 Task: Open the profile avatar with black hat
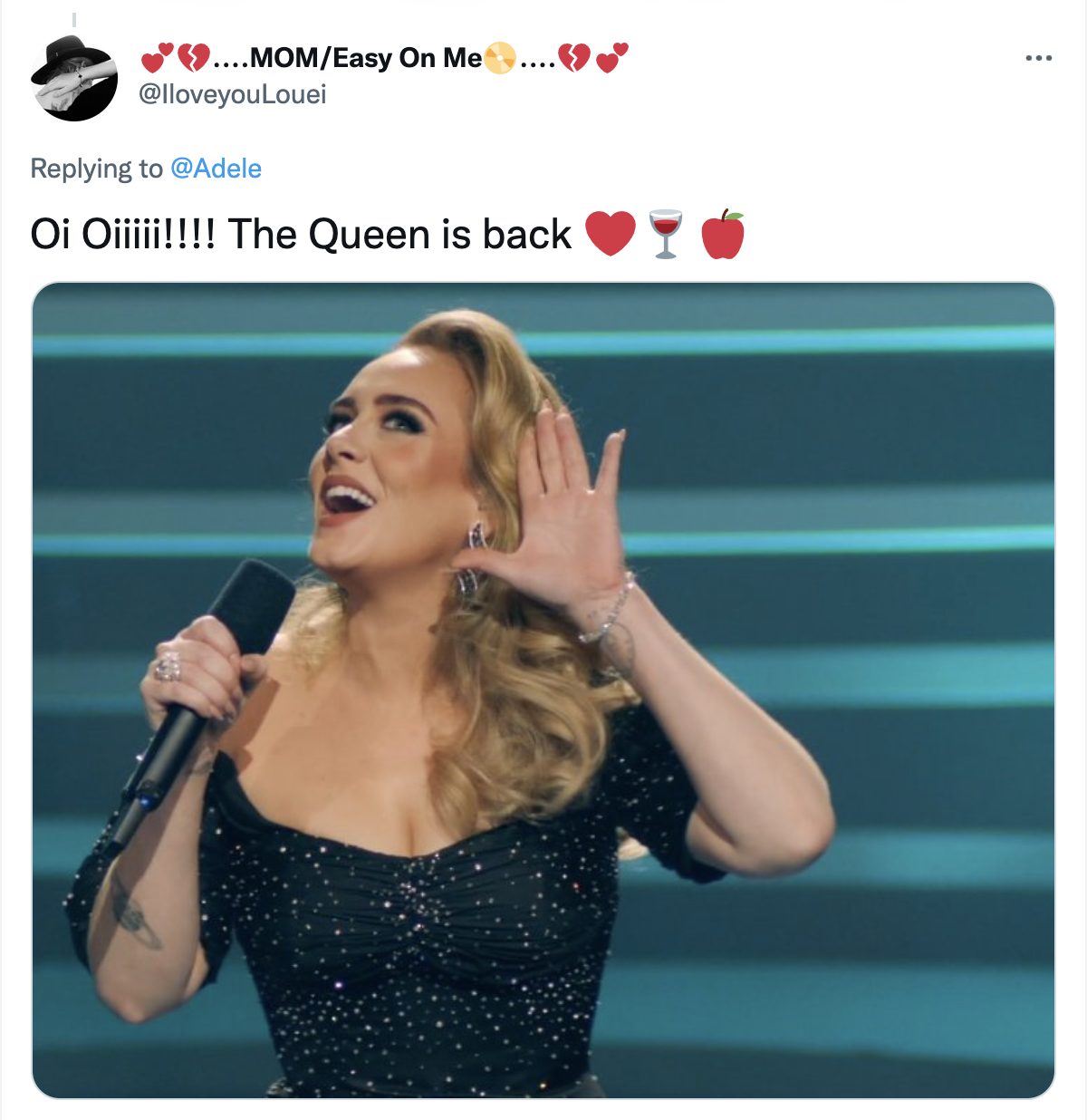pos(74,78)
